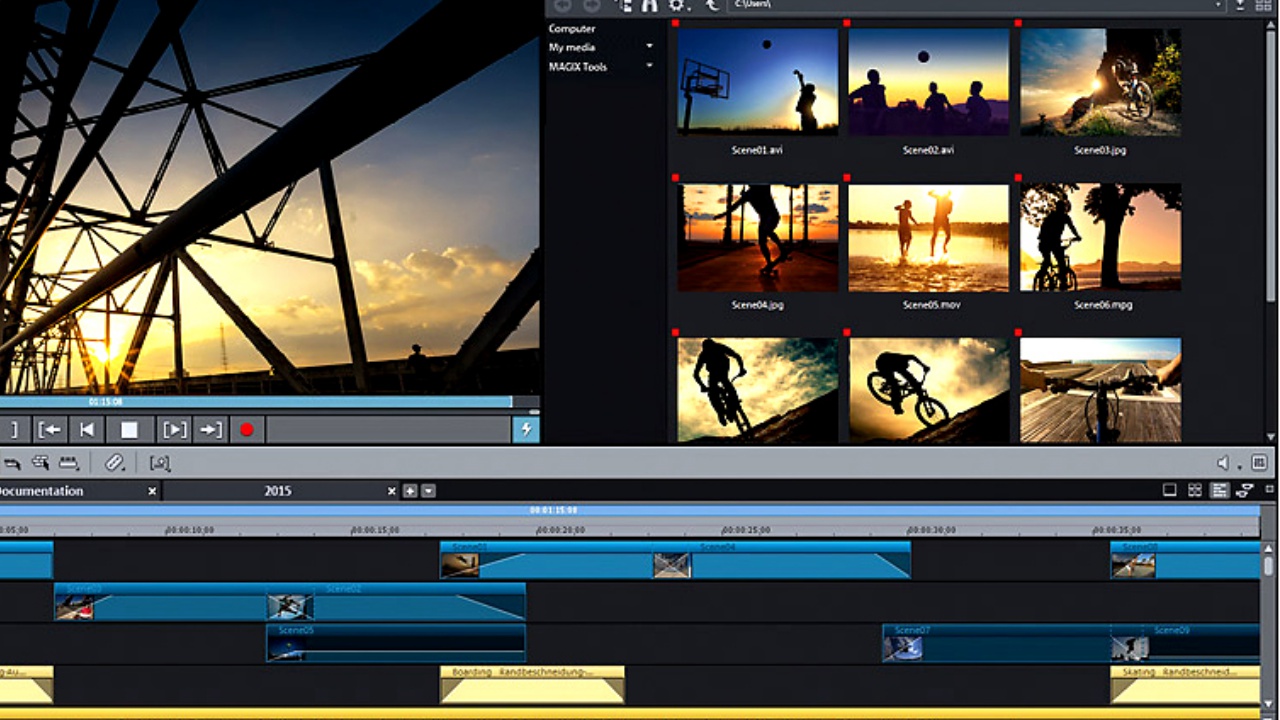The width and height of the screenshot is (1280, 720).
Task: Click the binoculars search icon
Action: (x=649, y=5)
